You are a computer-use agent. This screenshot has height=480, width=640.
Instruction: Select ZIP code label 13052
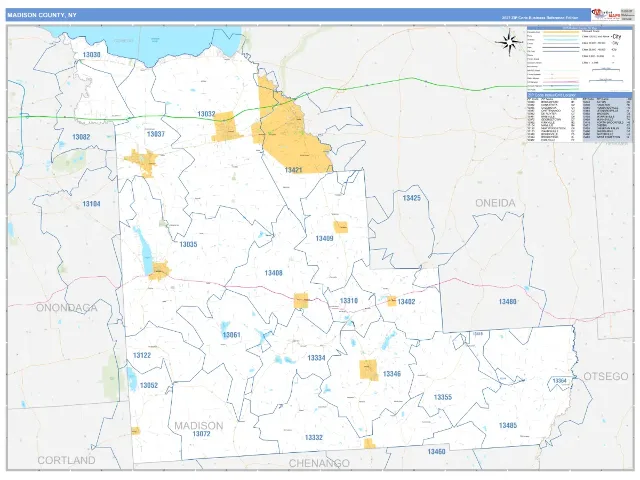click(x=149, y=385)
